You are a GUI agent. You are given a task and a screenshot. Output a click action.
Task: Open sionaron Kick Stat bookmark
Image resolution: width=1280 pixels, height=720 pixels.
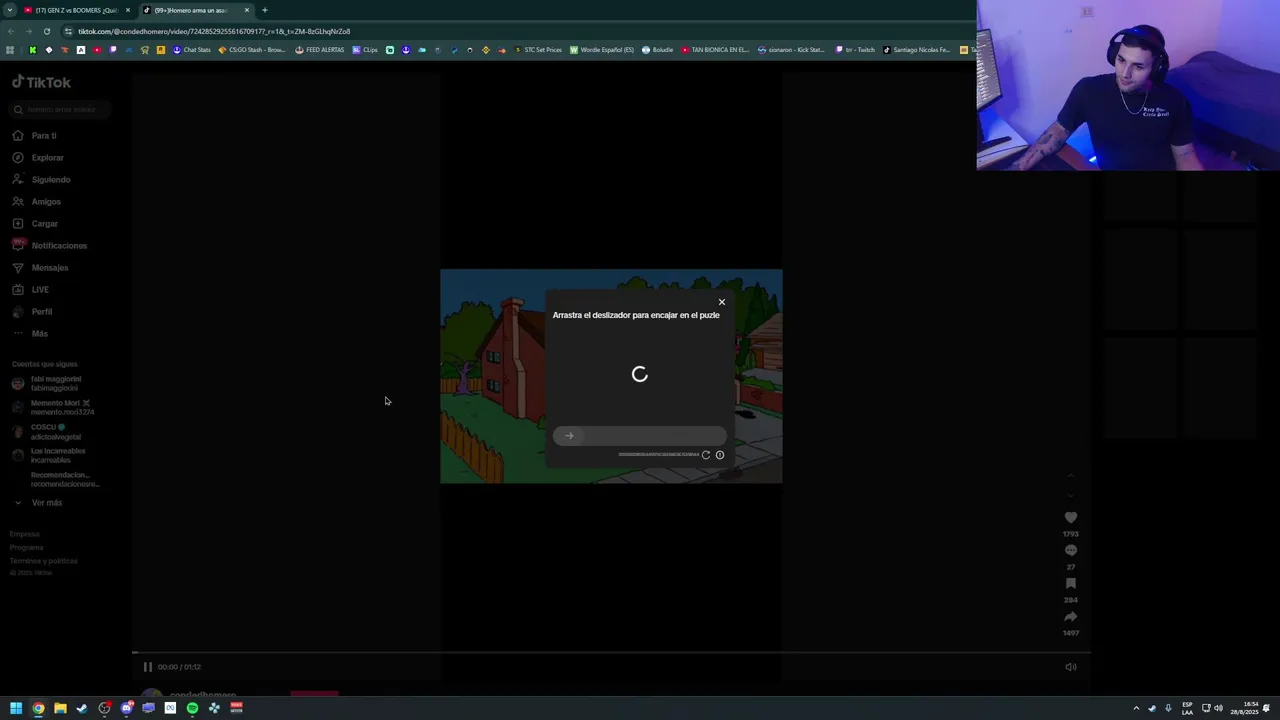791,50
